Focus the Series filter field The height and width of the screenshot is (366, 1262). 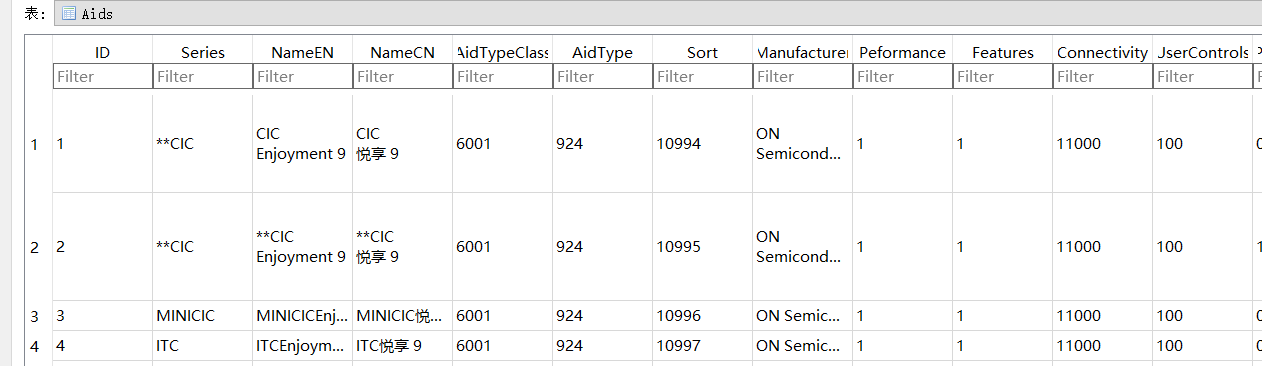pyautogui.click(x=203, y=76)
